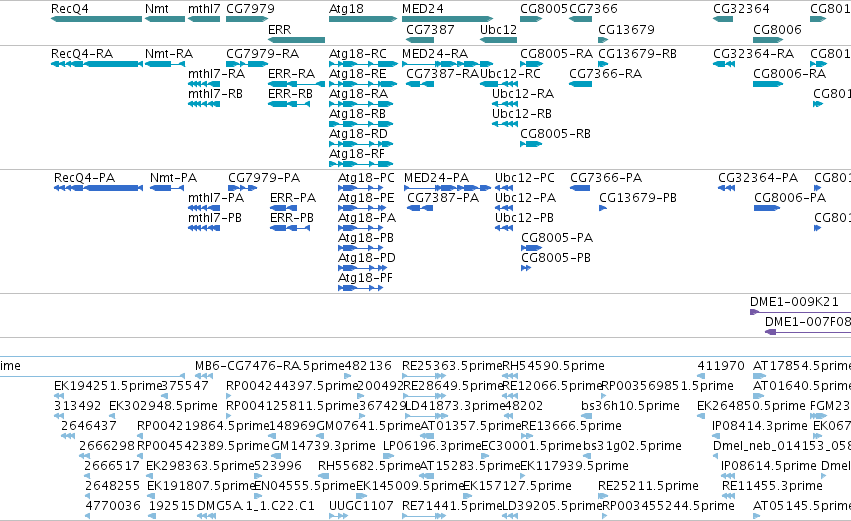Click the RE13666.5prime EST label
The height and width of the screenshot is (521, 851).
(571, 427)
